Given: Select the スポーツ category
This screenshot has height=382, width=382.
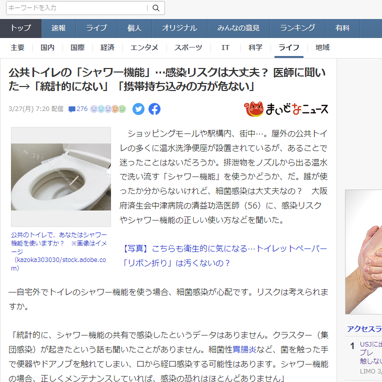Looking at the screenshot, I should coord(188,48).
